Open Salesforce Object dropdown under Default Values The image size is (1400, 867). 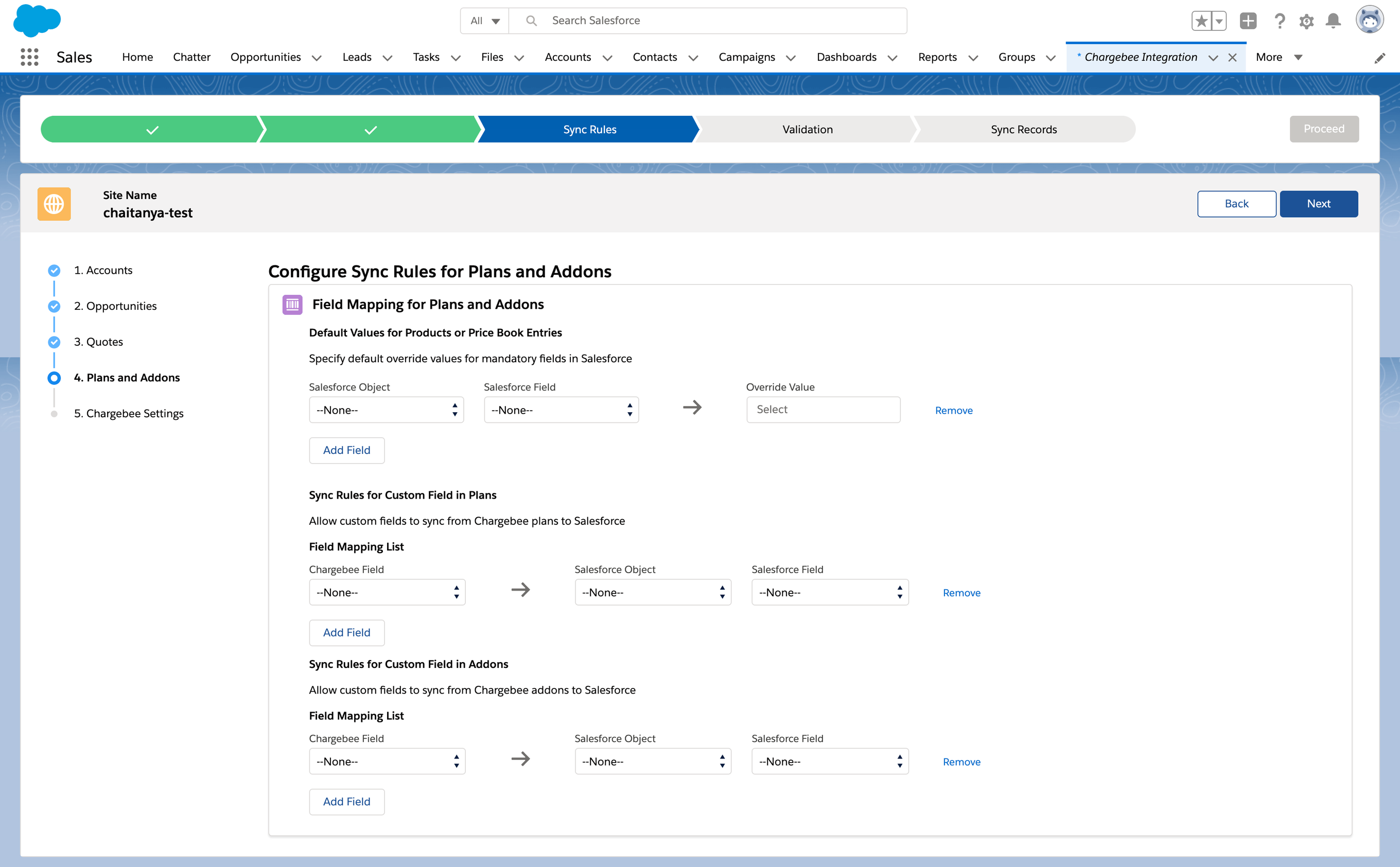[x=386, y=410]
